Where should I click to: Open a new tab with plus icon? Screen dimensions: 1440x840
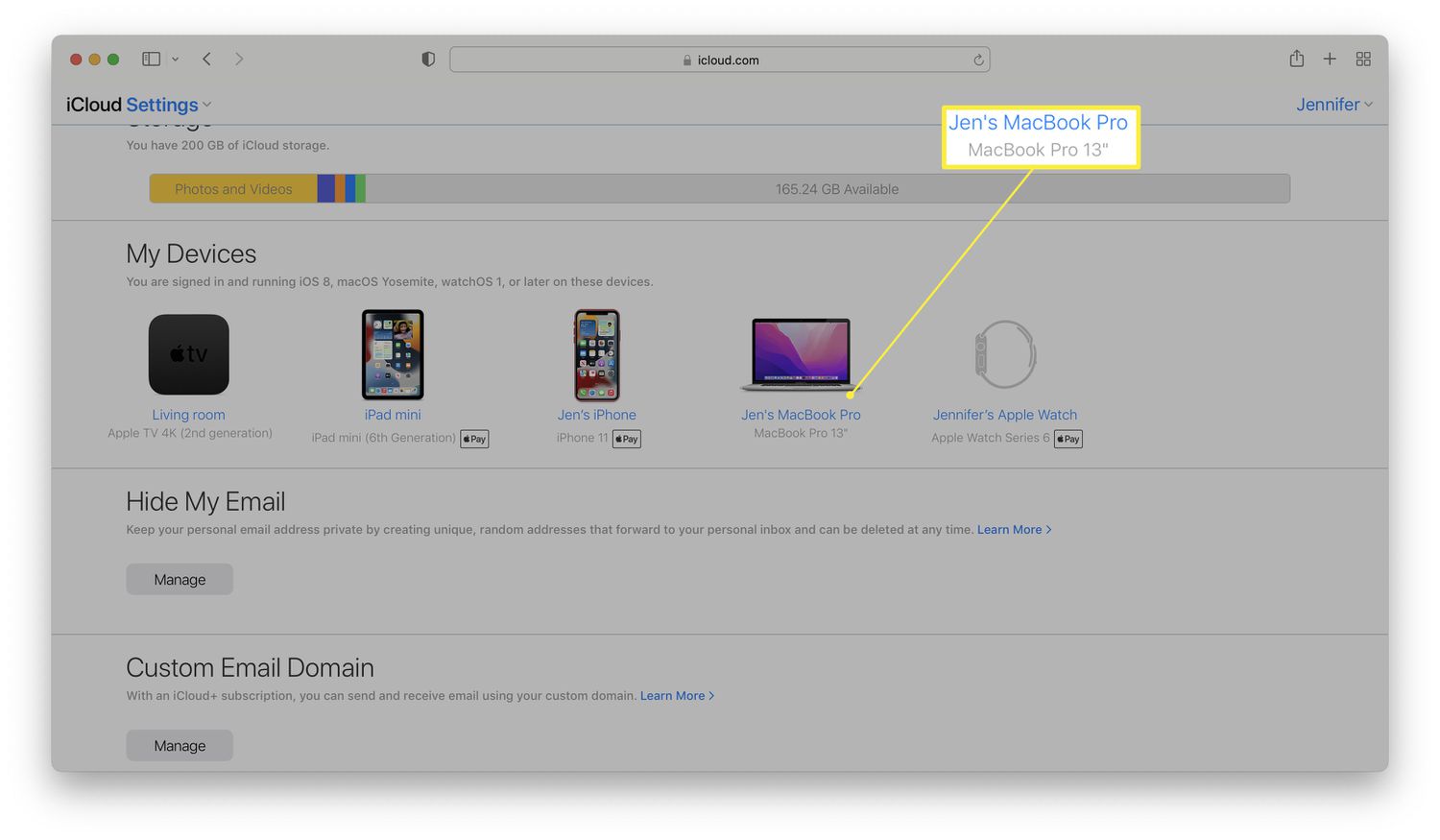click(x=1330, y=60)
